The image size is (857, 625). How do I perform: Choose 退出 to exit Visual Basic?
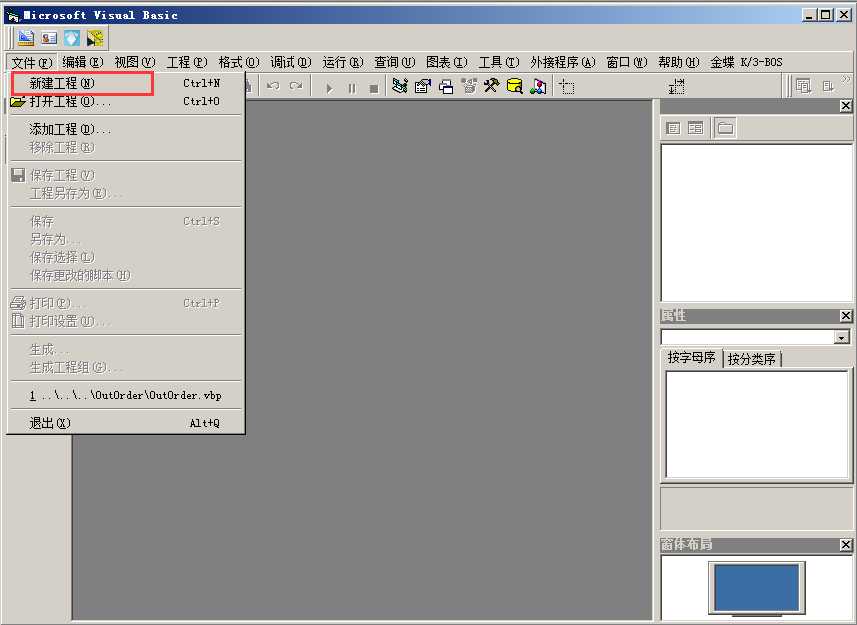pos(125,423)
